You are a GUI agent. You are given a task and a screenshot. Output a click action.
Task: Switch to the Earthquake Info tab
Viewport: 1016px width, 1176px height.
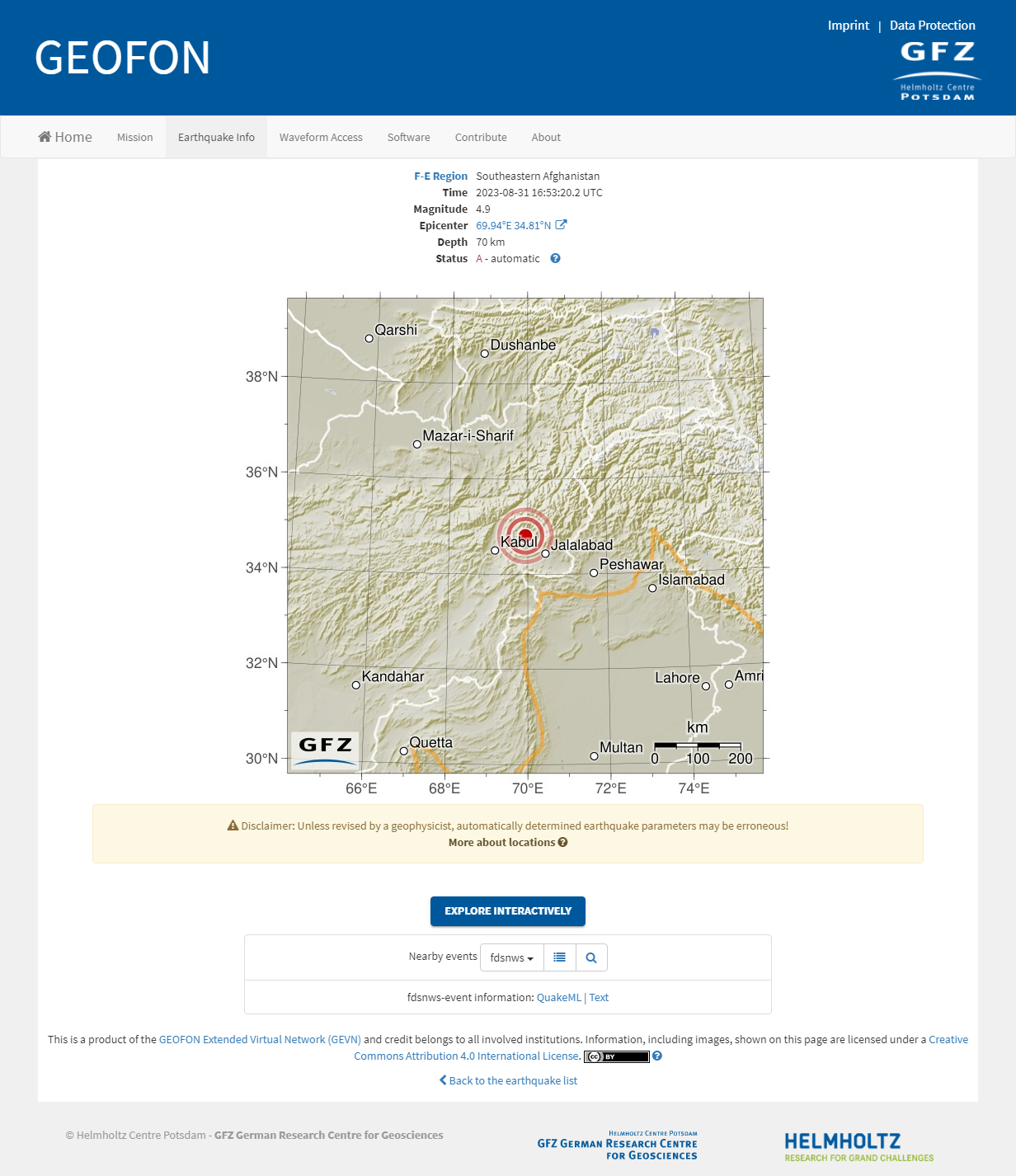(216, 137)
